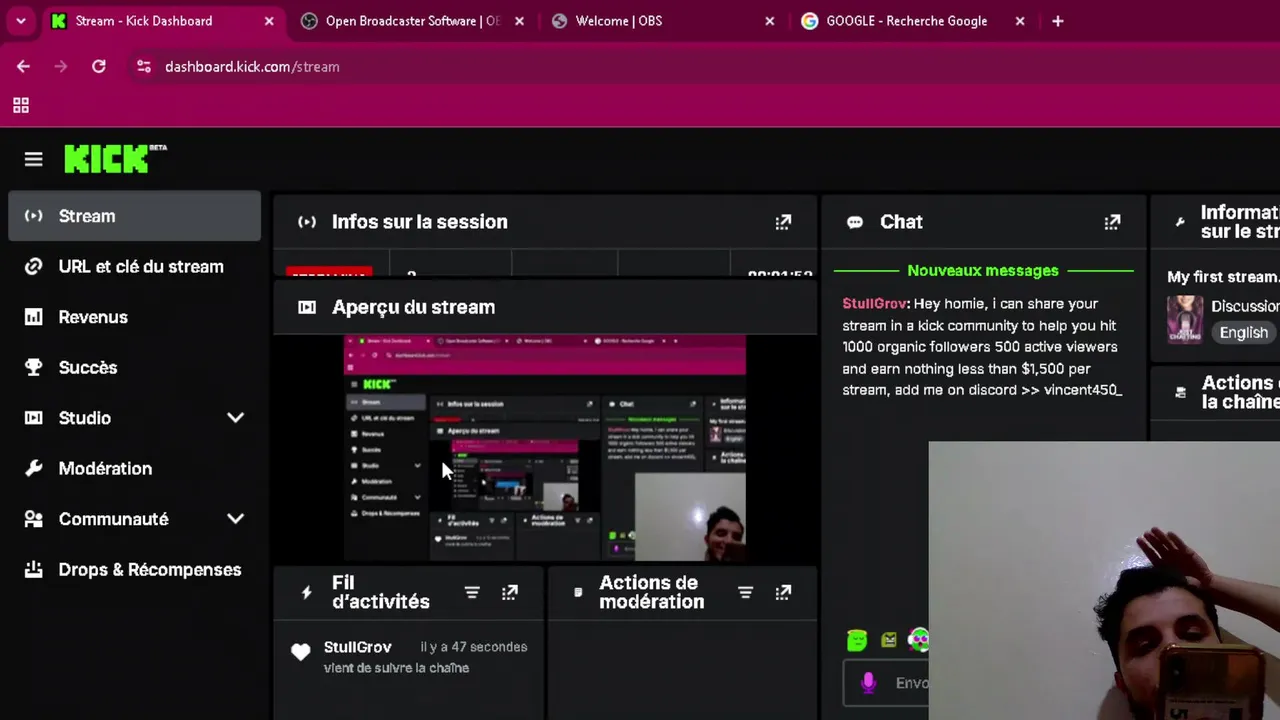Pop out the Infos sur la session panel

783,222
